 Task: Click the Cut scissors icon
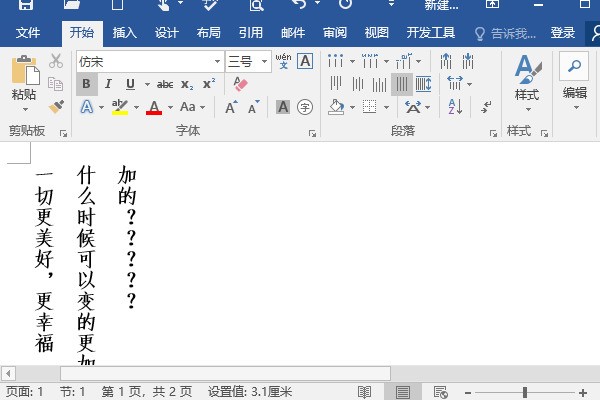pos(56,62)
